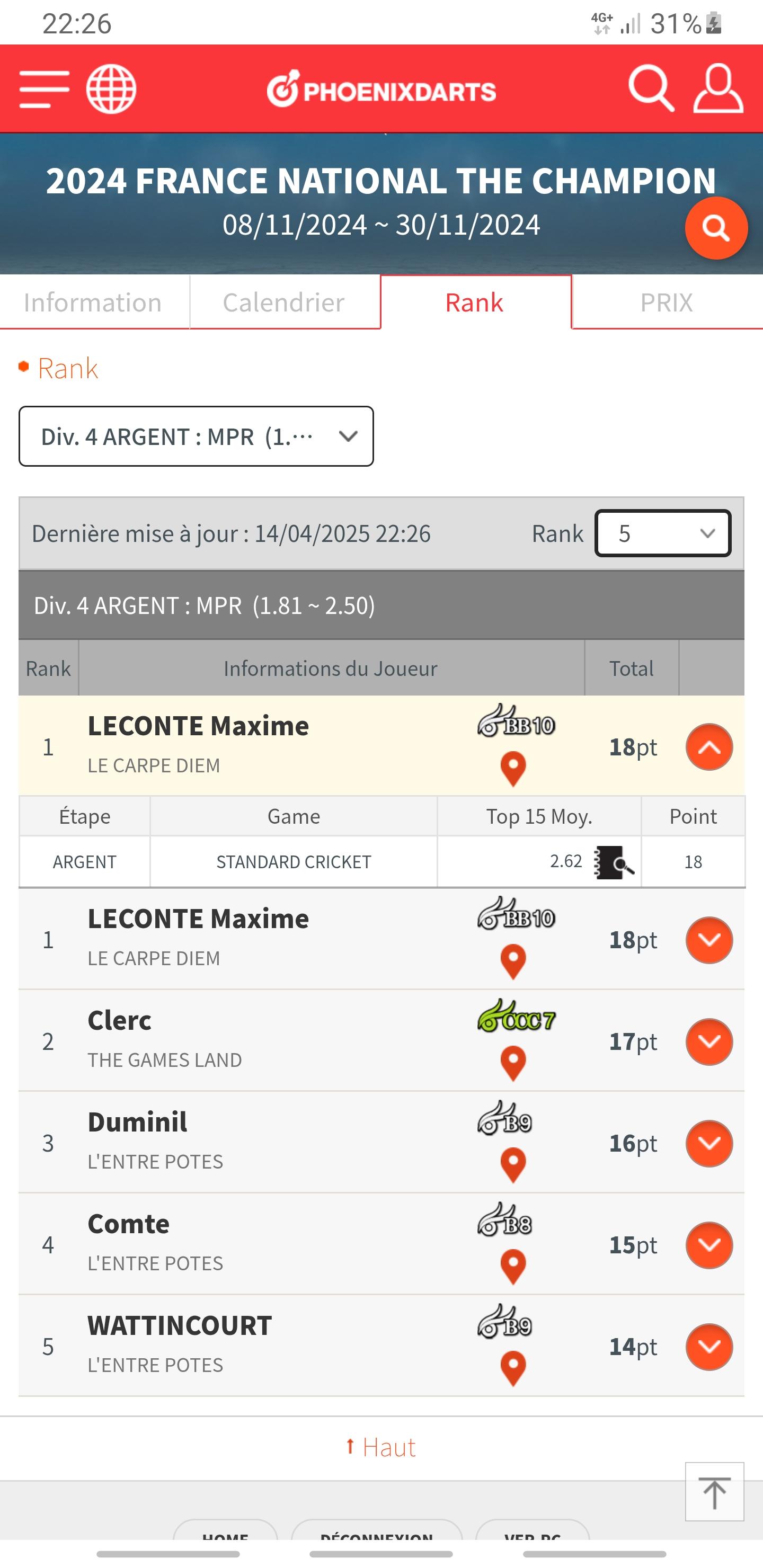Tap the orange floating search button
The height and width of the screenshot is (1568, 763).
(715, 228)
